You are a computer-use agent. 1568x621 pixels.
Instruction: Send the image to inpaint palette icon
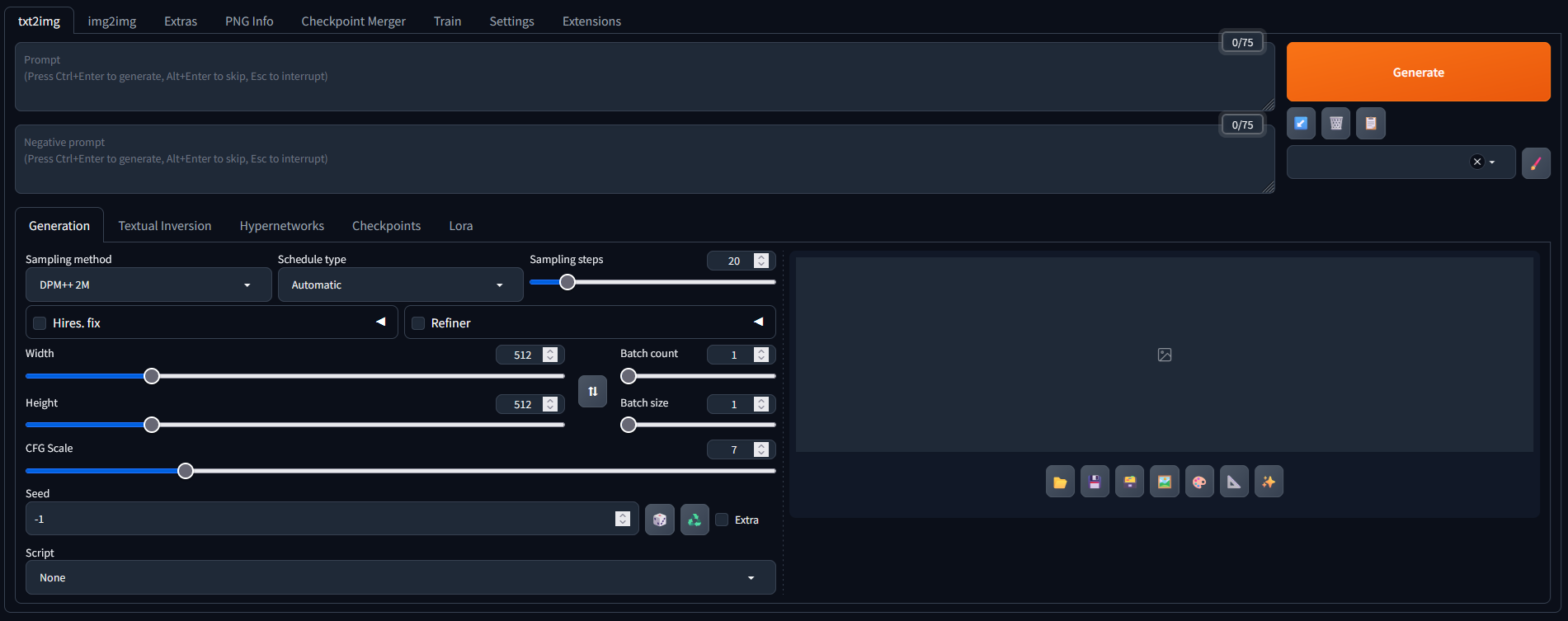click(x=1199, y=482)
